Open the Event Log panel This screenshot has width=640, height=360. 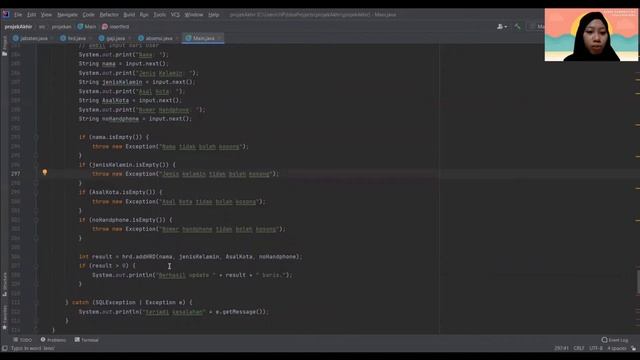[x=615, y=340]
